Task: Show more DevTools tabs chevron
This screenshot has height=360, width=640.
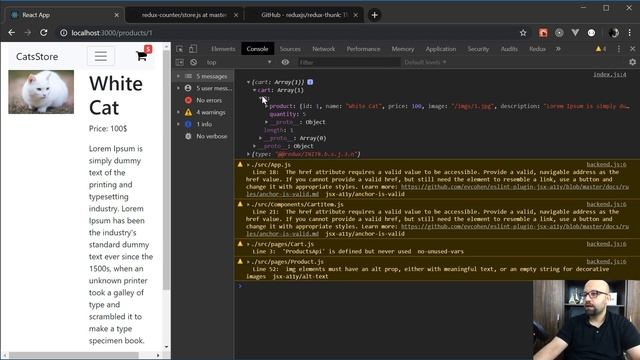Action: (558, 49)
